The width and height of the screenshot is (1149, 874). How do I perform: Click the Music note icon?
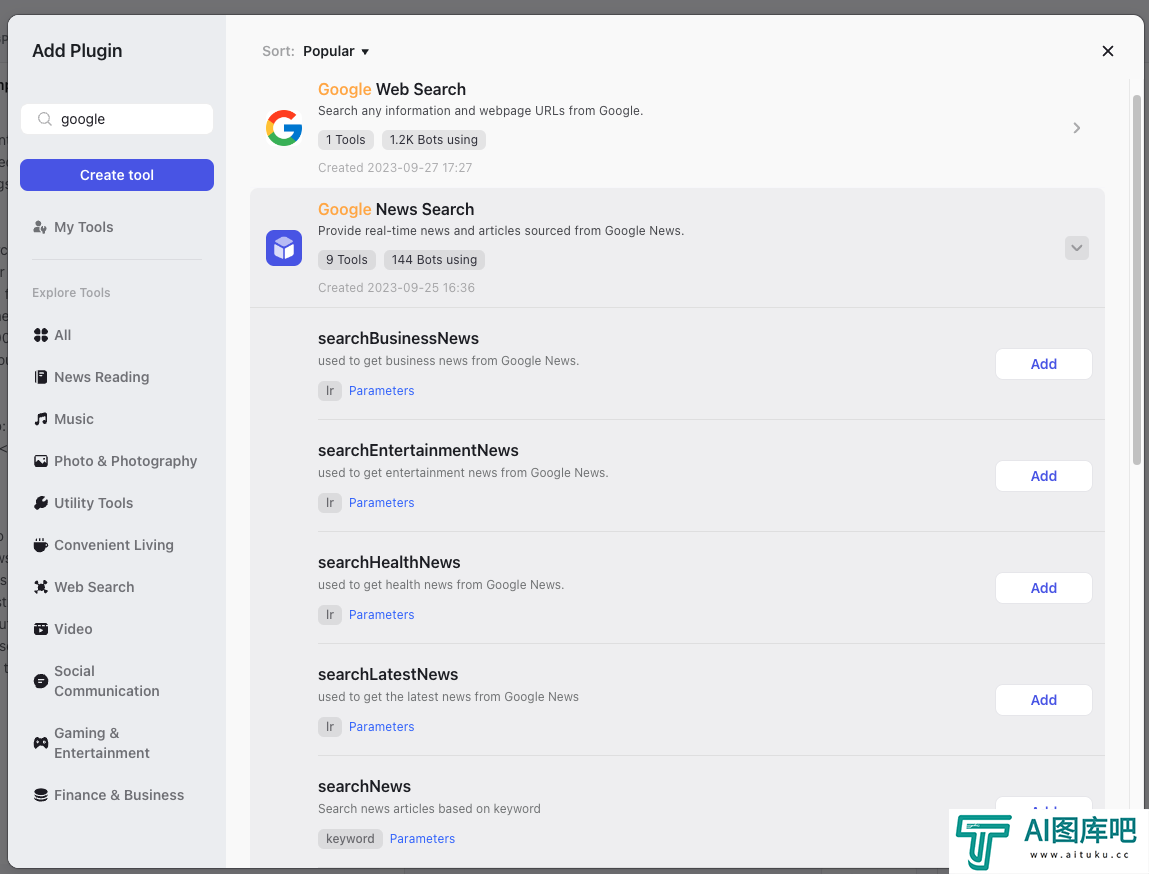click(41, 419)
